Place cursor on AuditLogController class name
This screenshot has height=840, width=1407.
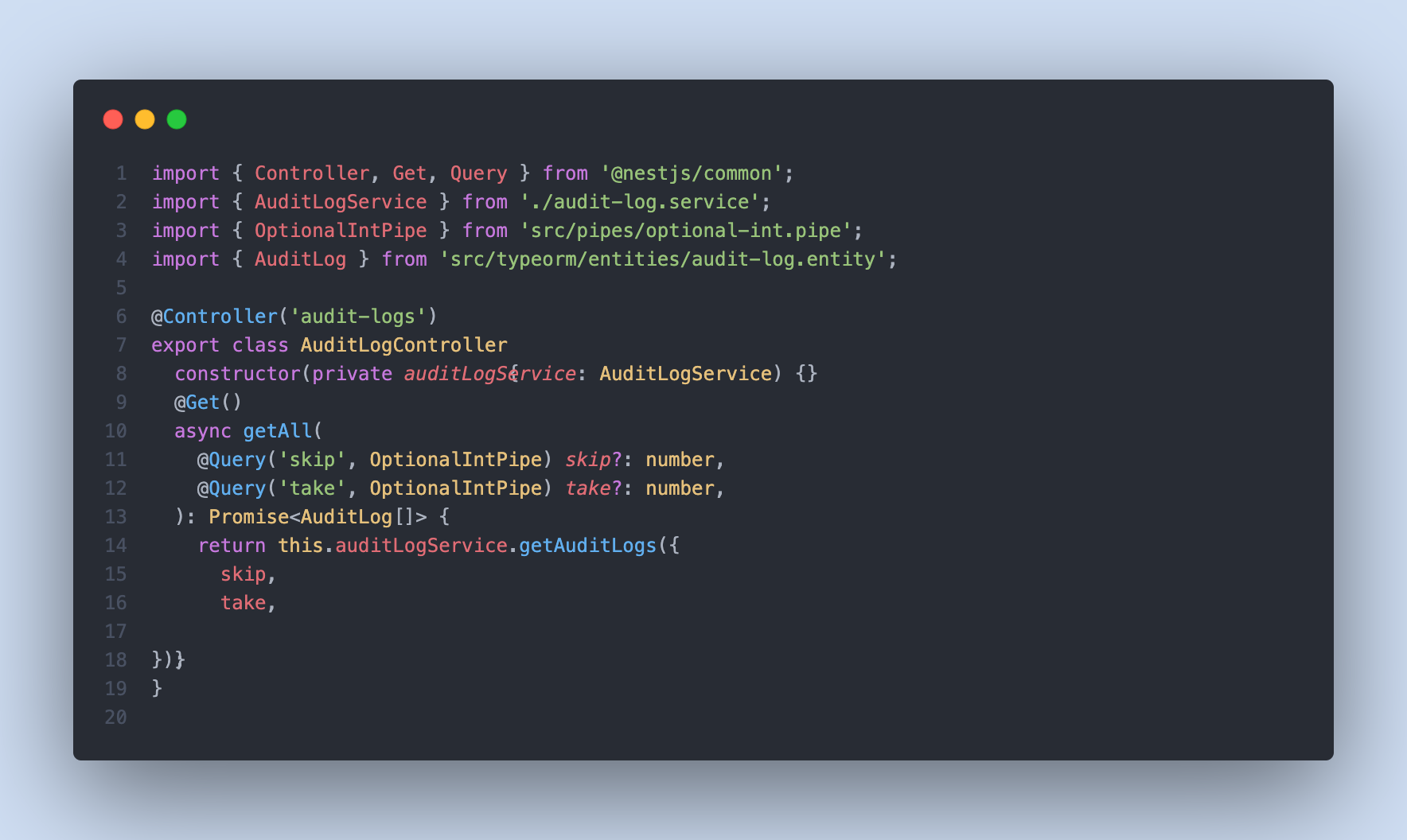pyautogui.click(x=403, y=345)
